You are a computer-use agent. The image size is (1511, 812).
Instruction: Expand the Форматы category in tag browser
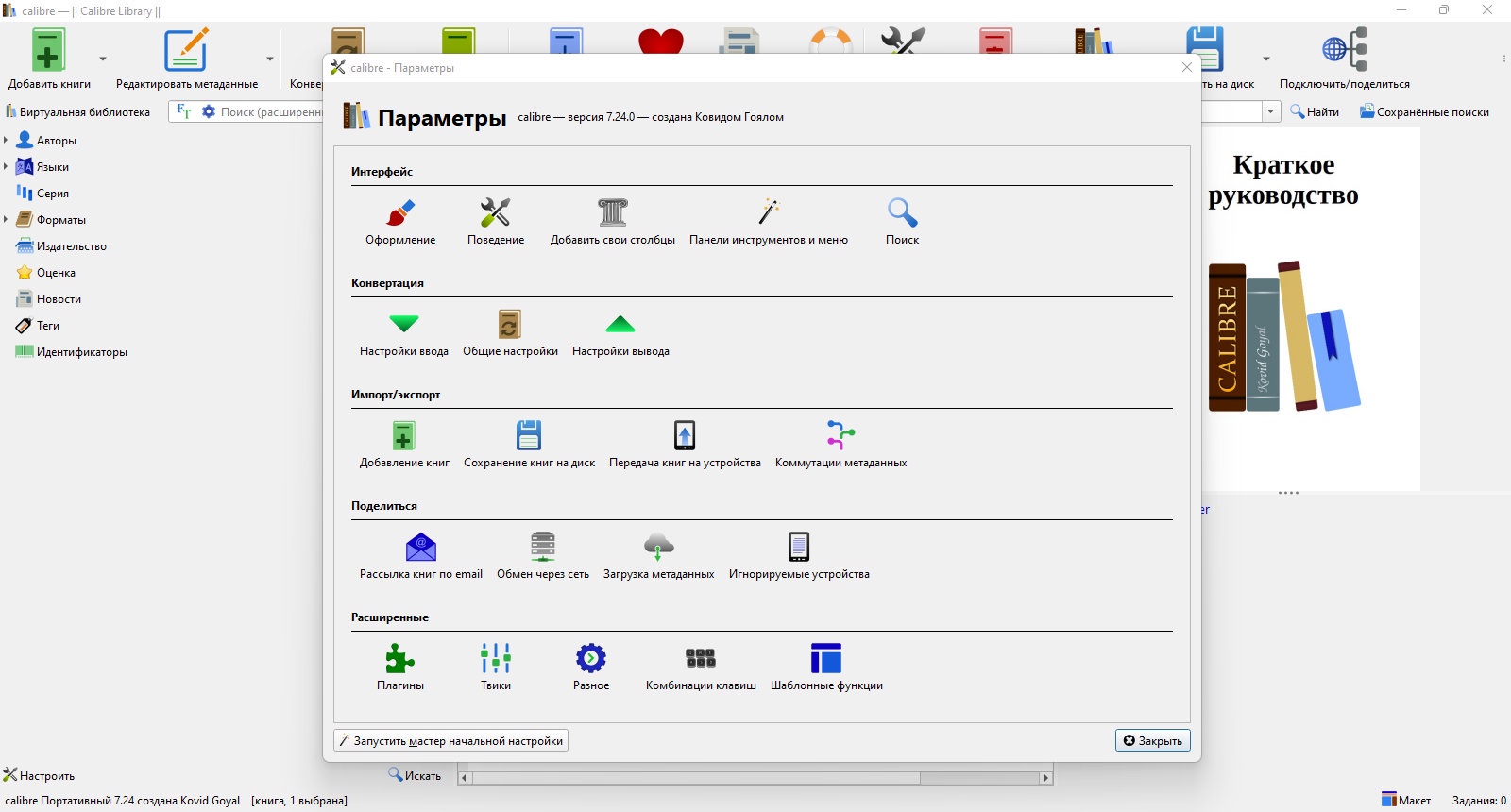coord(6,220)
